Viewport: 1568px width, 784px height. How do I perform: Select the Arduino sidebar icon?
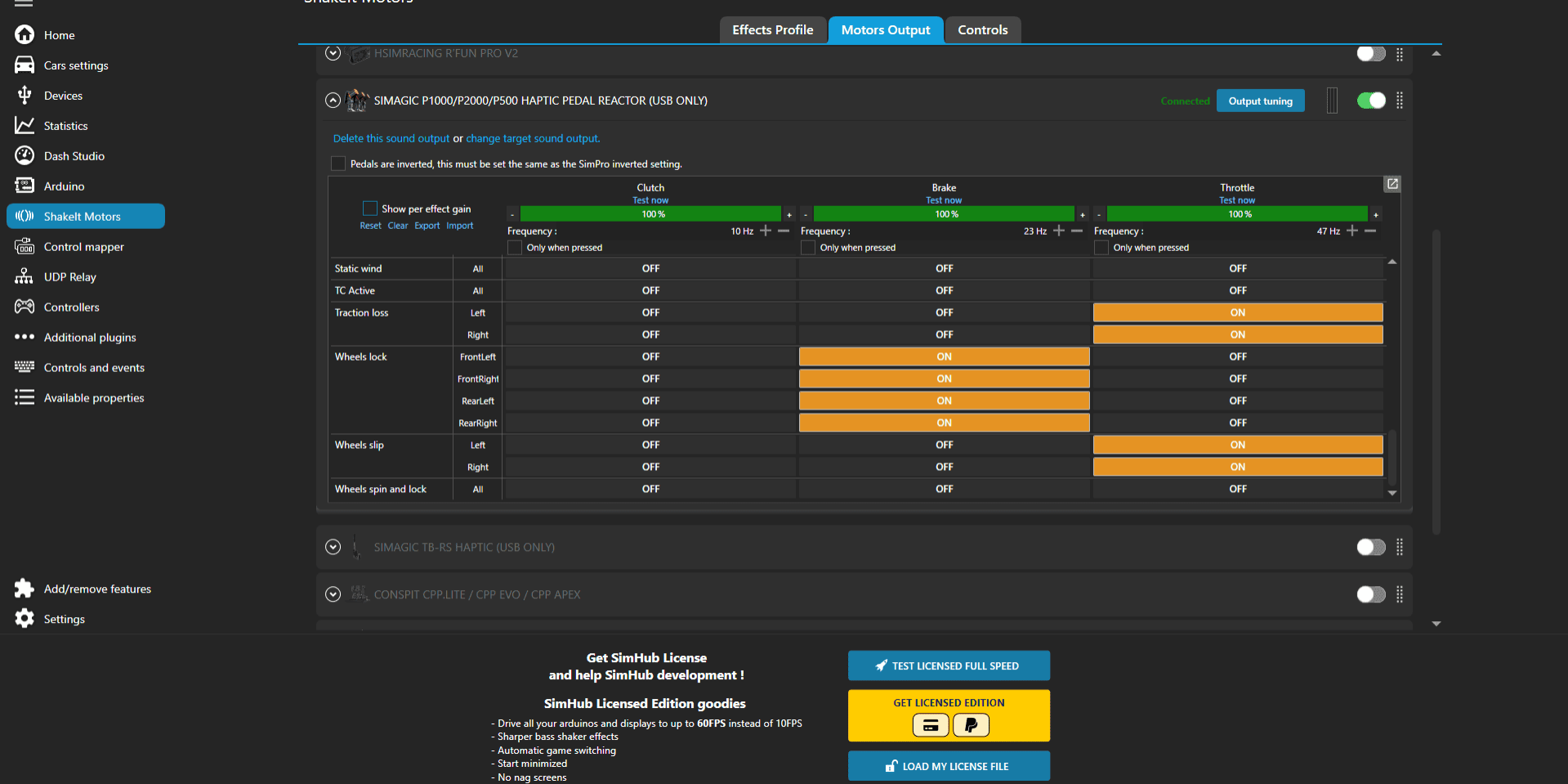coord(62,186)
